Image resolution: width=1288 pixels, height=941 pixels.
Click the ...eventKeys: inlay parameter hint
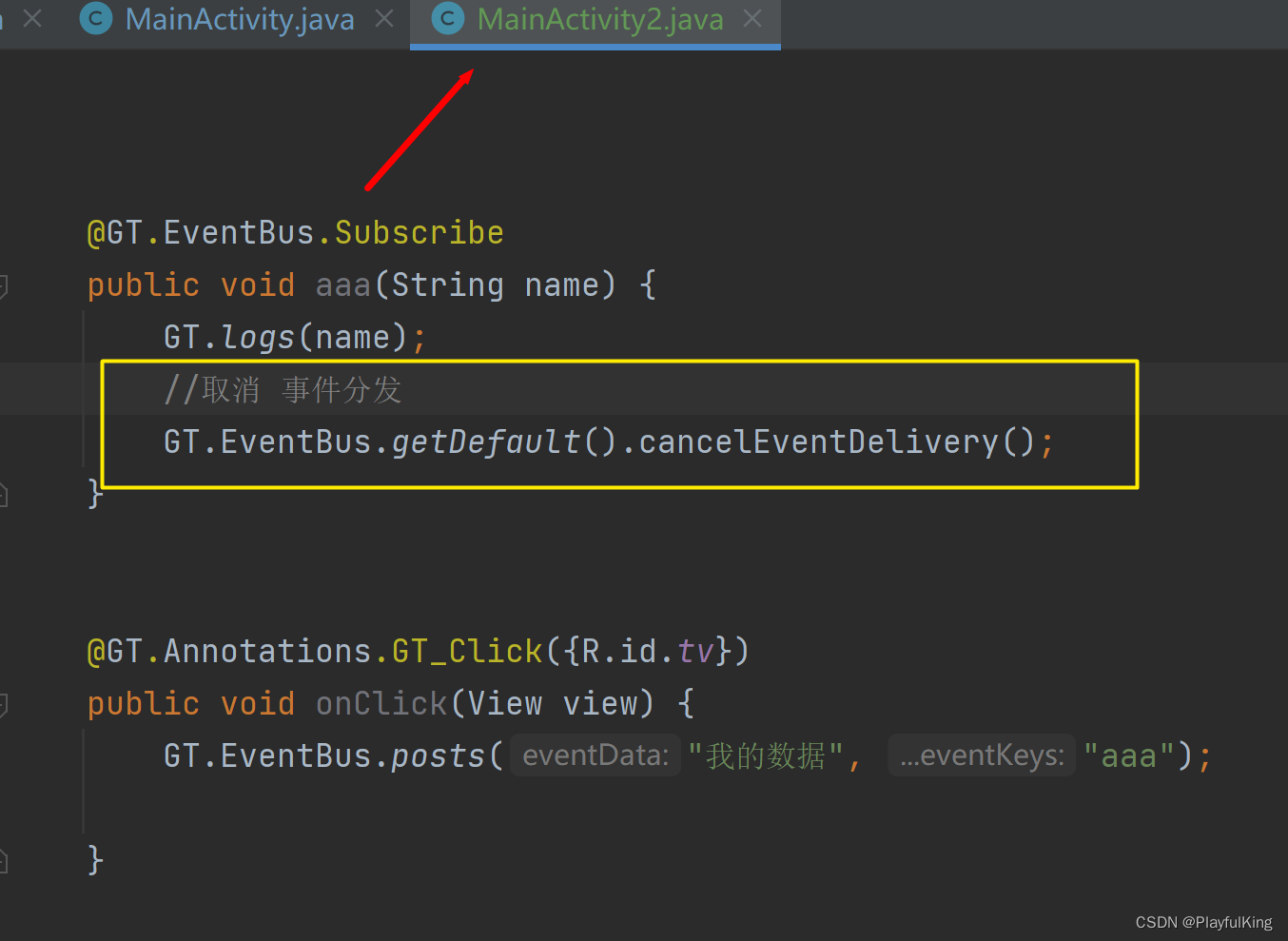(981, 755)
